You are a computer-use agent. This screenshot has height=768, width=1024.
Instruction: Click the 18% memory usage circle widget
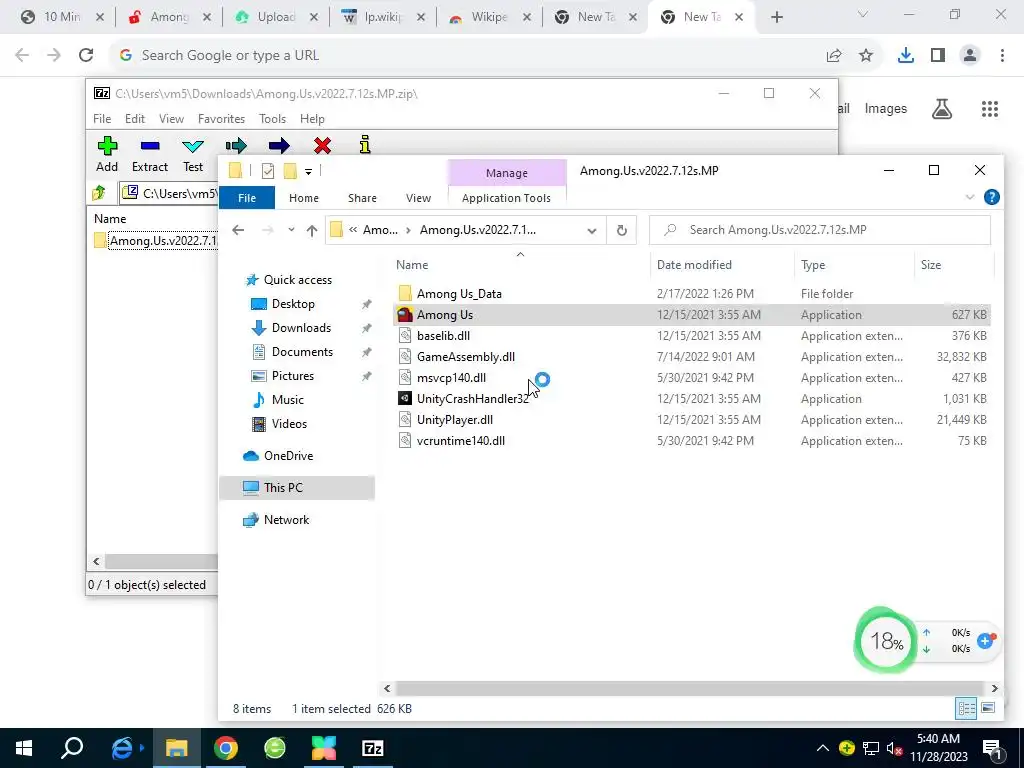pyautogui.click(x=886, y=641)
